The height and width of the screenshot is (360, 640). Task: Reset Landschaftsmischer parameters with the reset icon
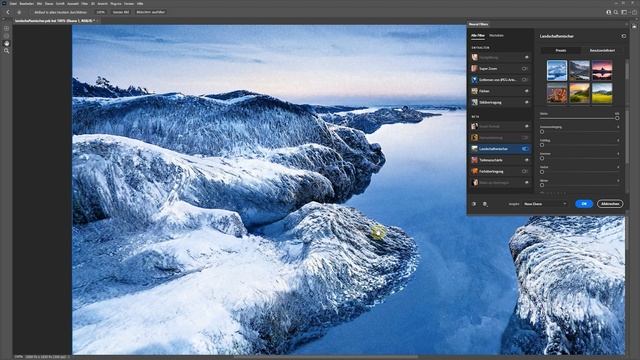pos(624,36)
